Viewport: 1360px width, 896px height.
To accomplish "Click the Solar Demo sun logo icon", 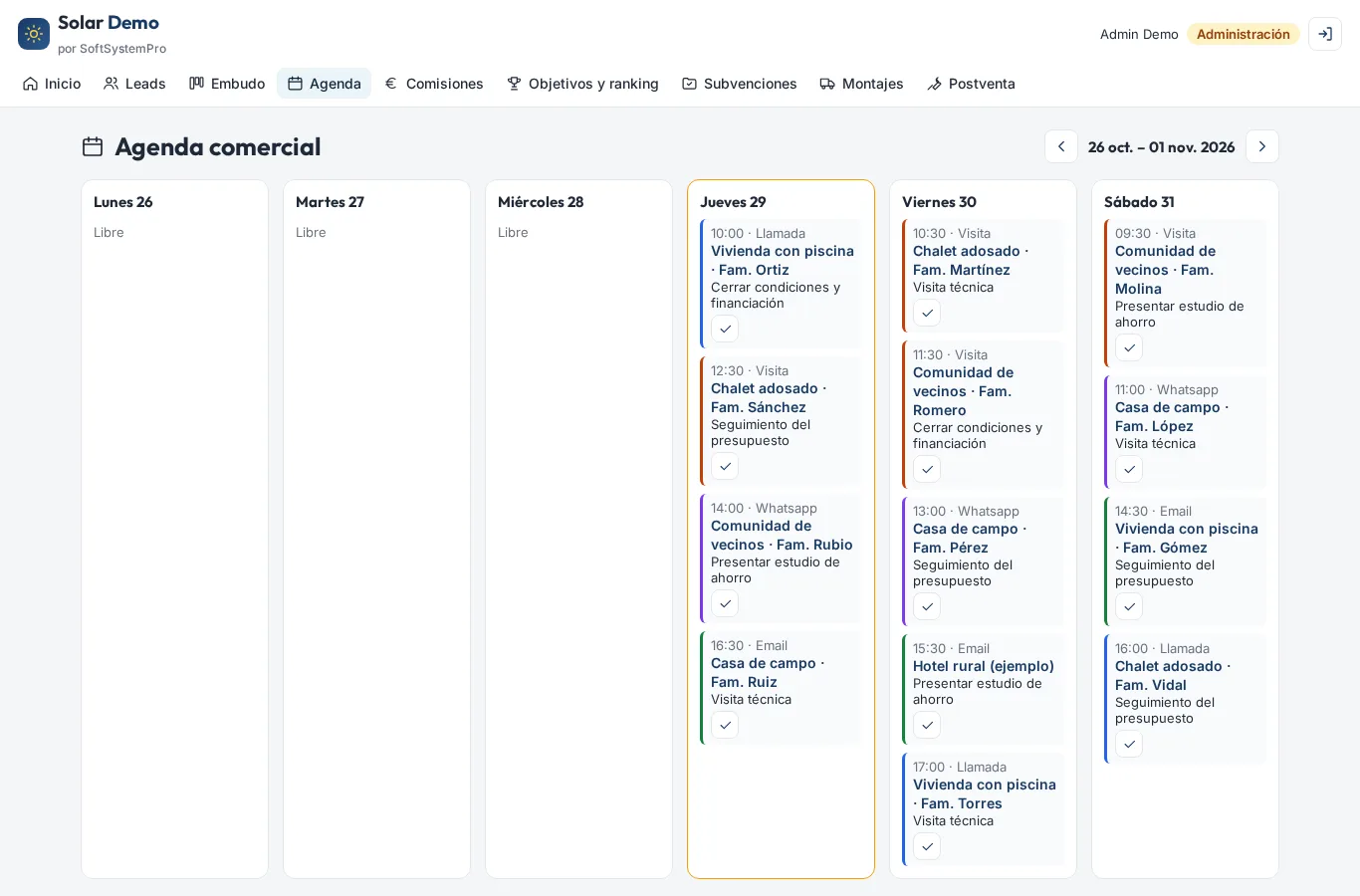I will tap(34, 34).
